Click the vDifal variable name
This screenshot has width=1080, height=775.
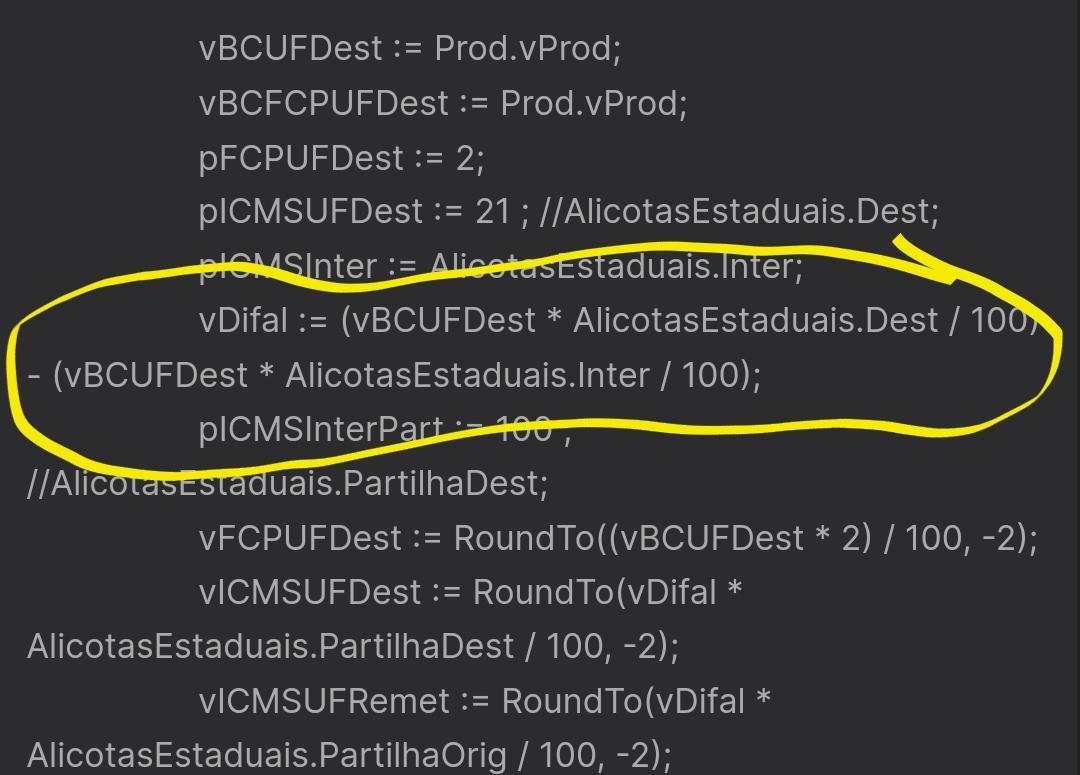[242, 320]
